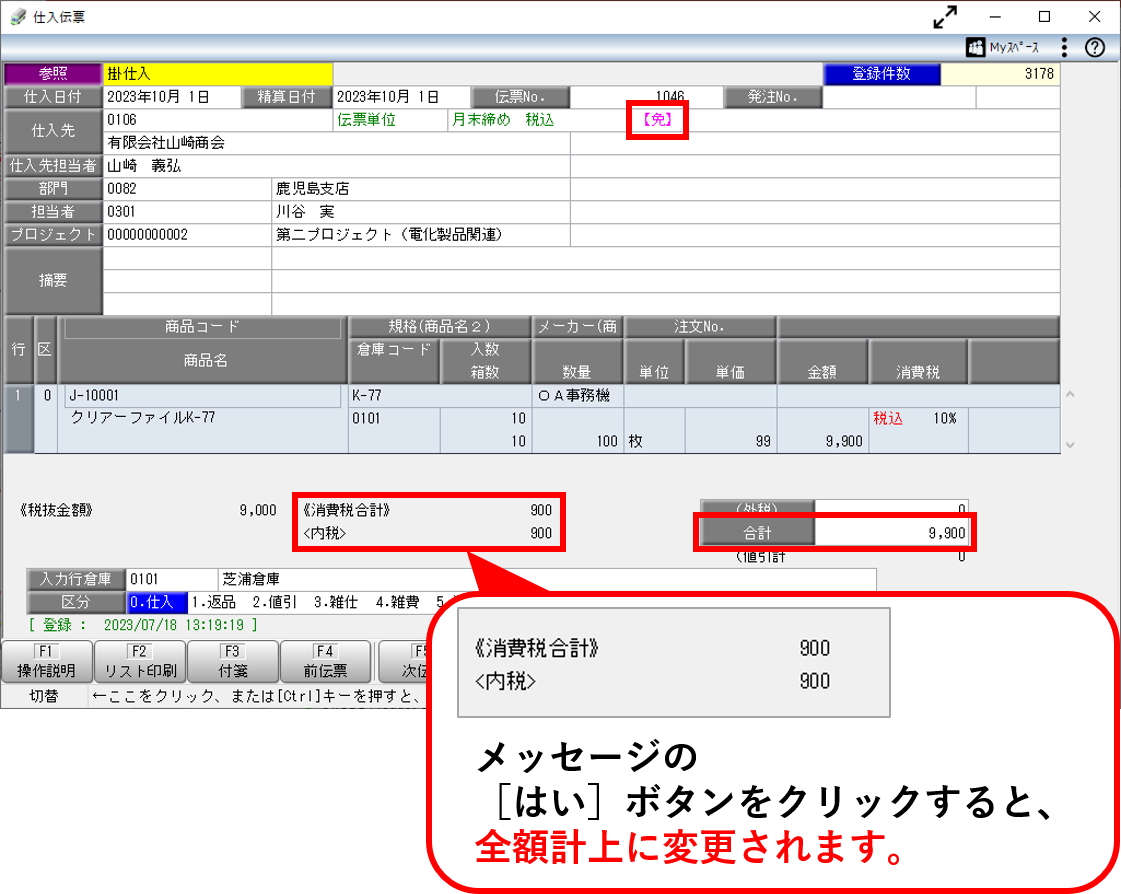Click the grid scroll down arrow
1121x894 pixels.
(x=1070, y=444)
